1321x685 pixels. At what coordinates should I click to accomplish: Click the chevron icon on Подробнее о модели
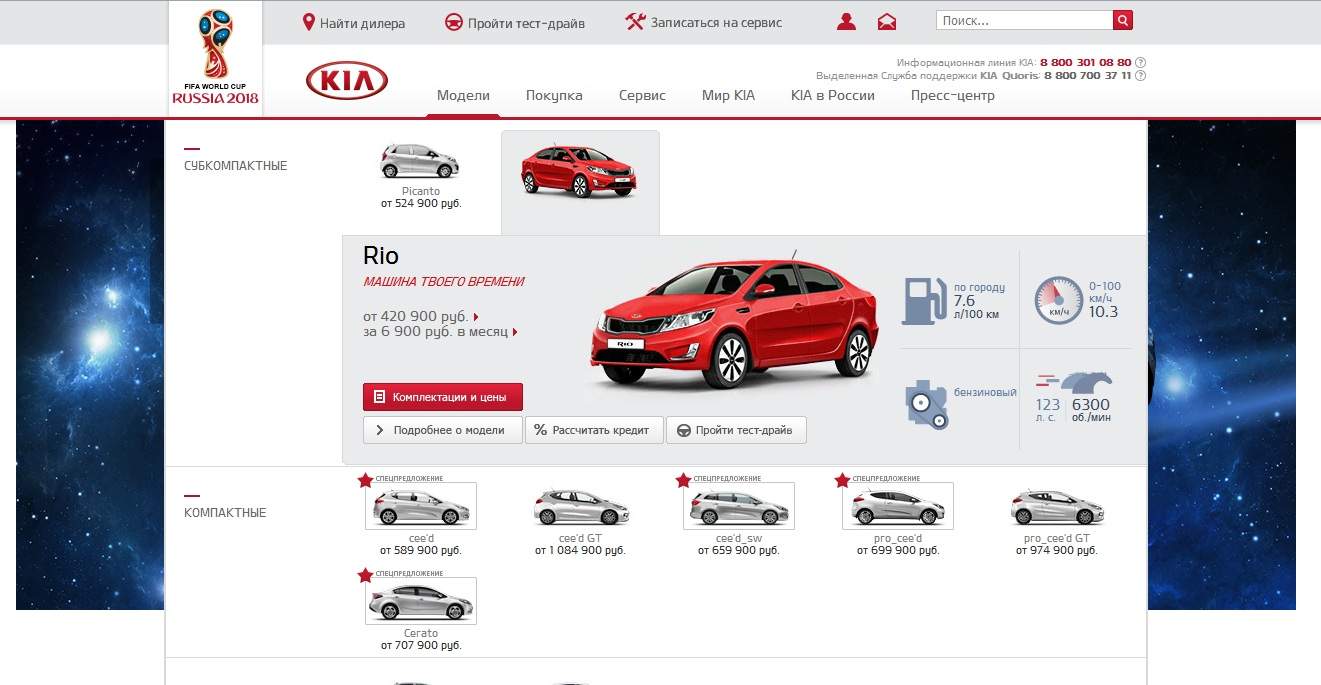380,430
